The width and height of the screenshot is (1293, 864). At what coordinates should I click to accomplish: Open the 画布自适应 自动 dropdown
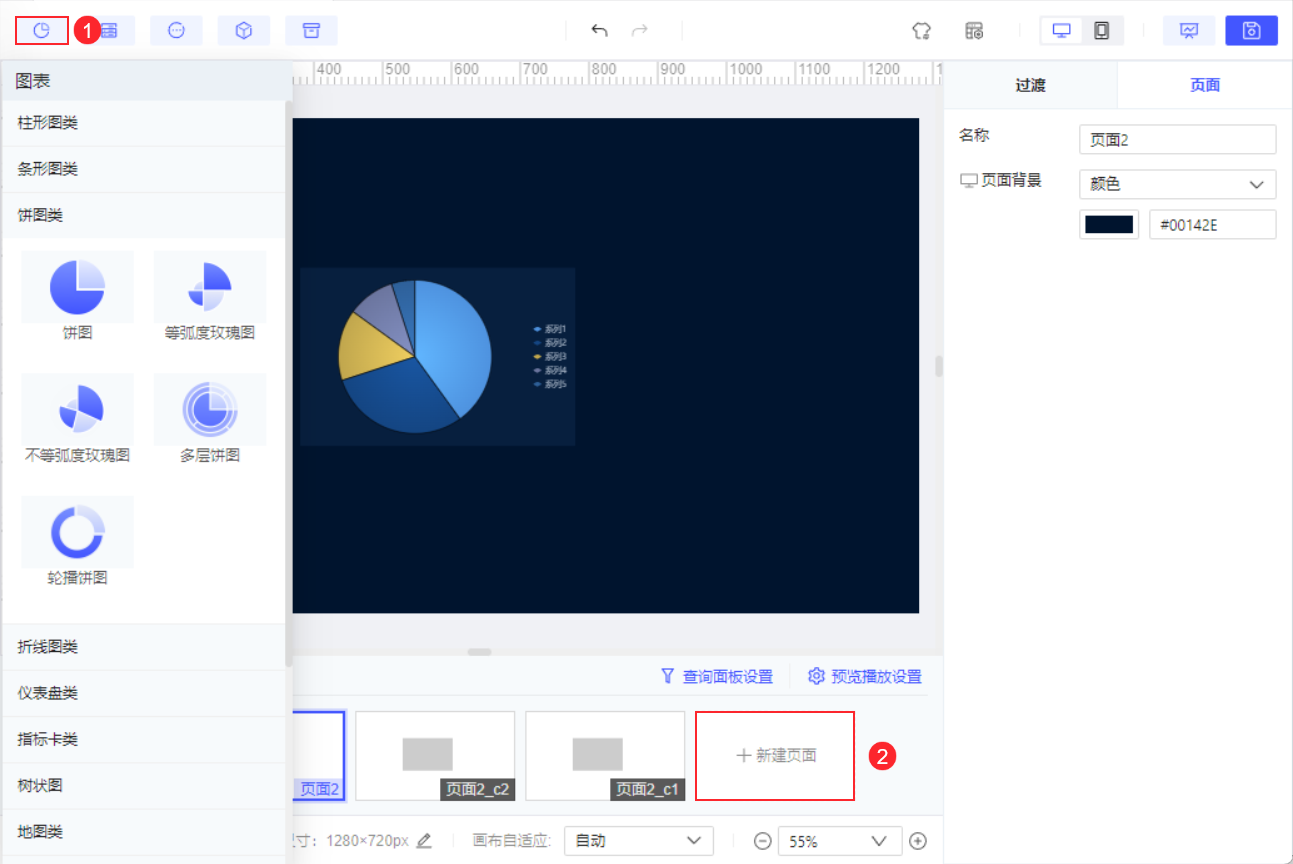point(638,841)
